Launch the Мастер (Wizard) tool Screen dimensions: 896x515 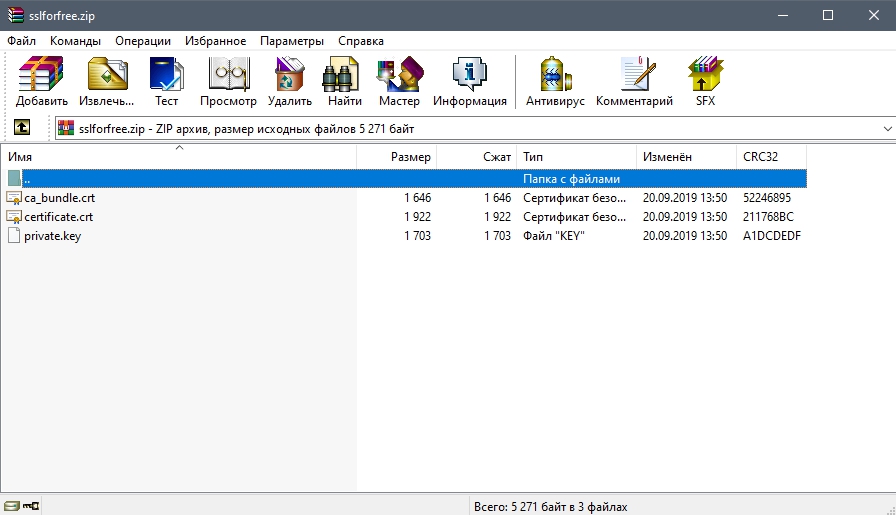399,82
